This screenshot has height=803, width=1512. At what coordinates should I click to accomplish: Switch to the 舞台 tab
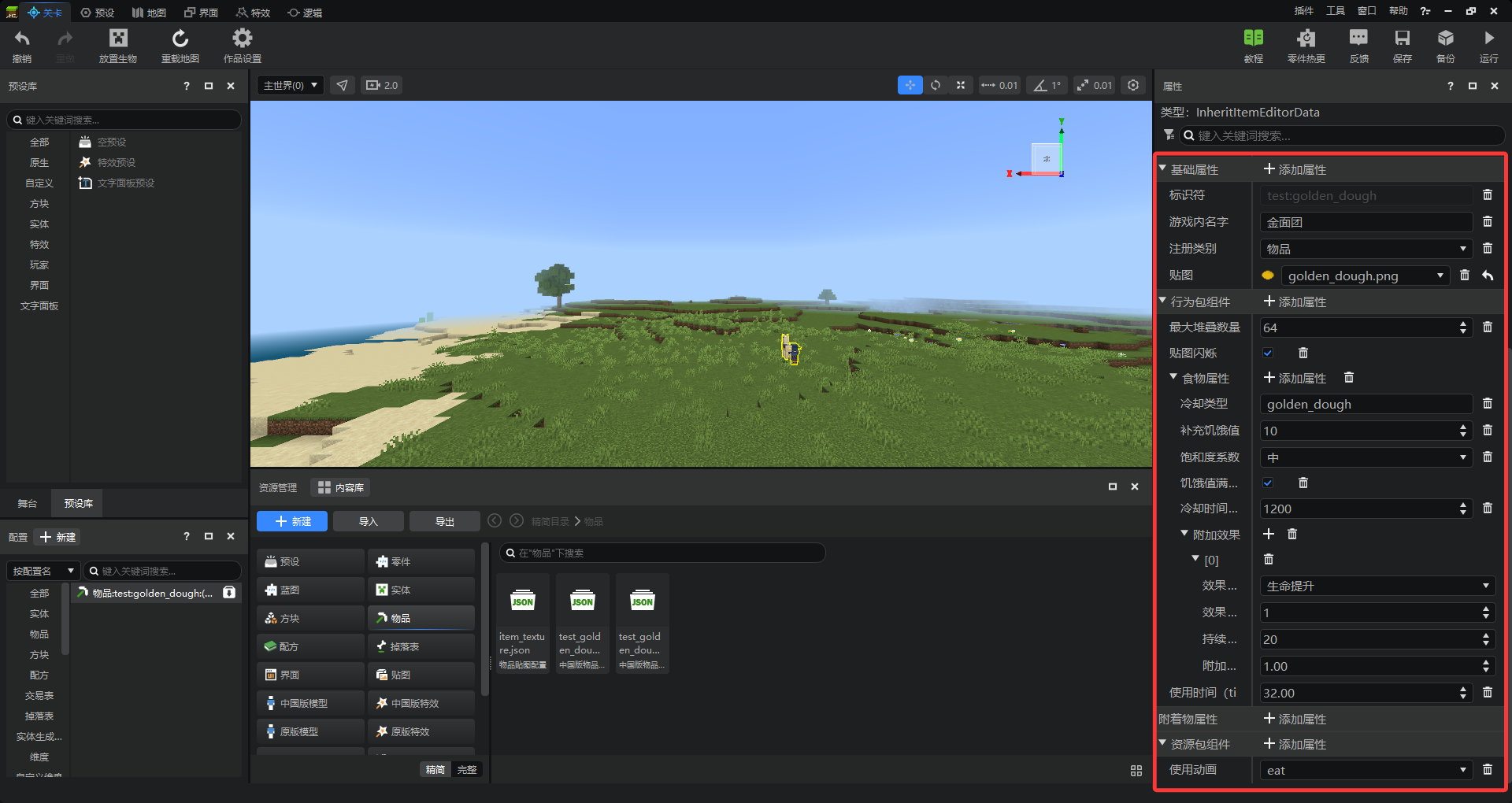pyautogui.click(x=28, y=503)
